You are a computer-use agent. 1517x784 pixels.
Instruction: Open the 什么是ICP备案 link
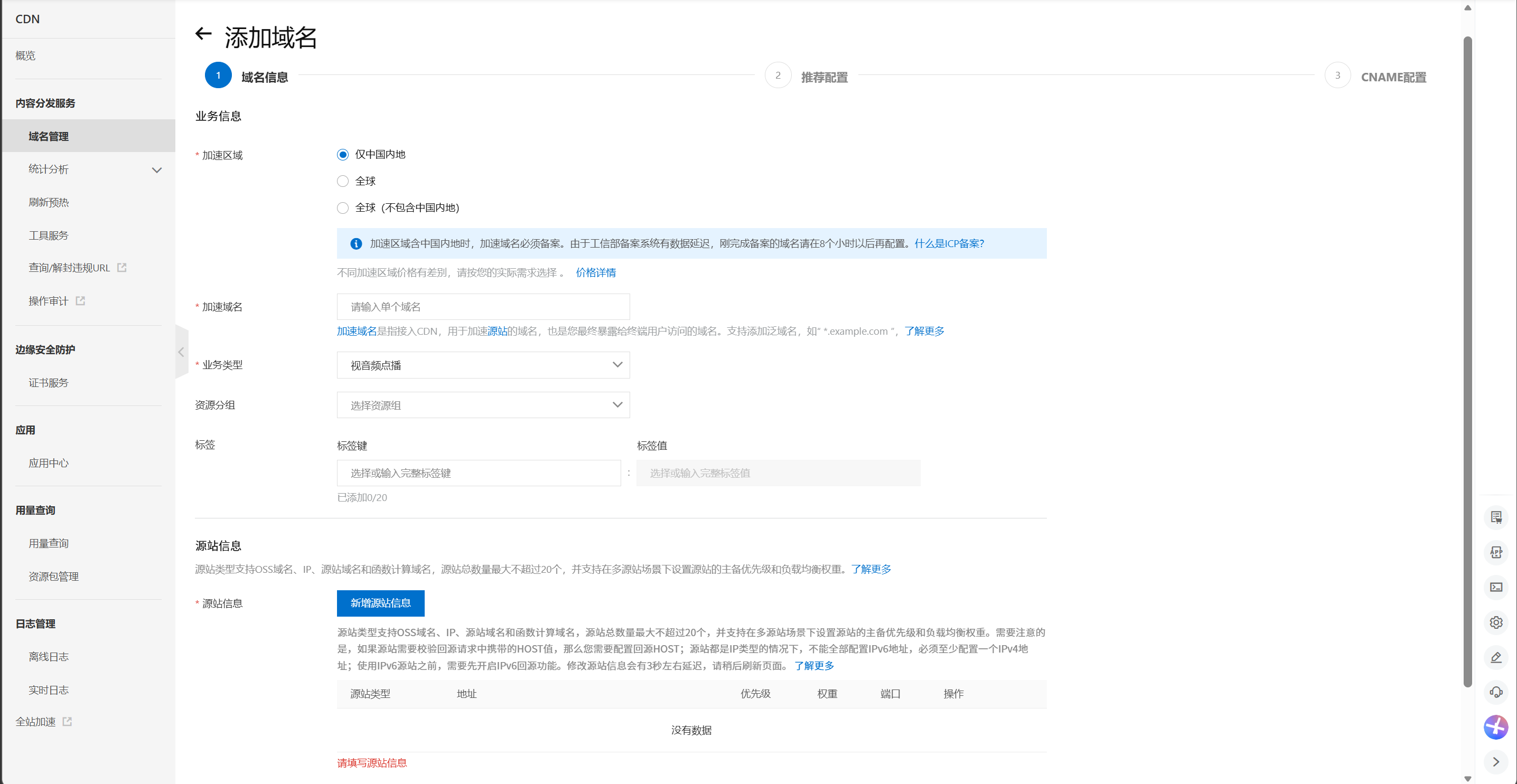pyautogui.click(x=949, y=243)
